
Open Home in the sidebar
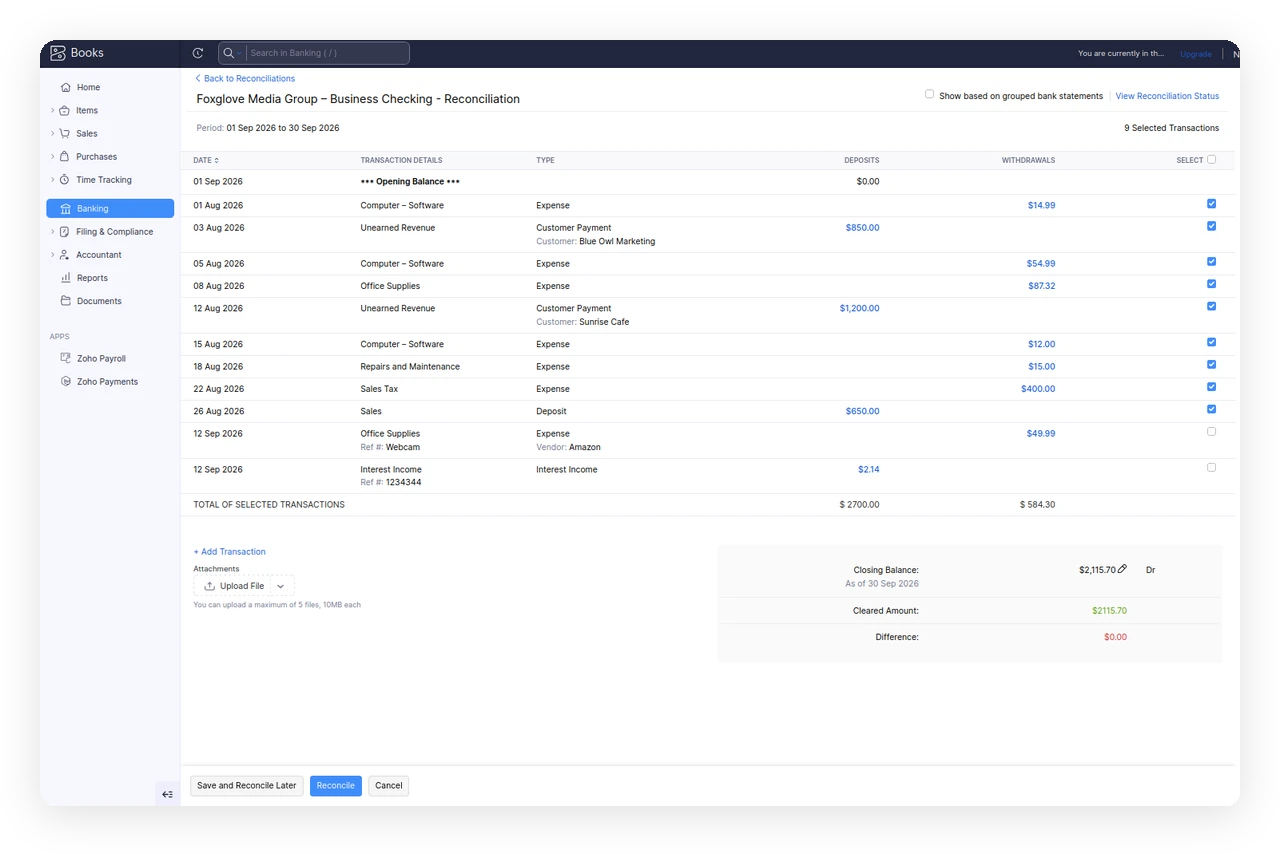tap(110, 87)
